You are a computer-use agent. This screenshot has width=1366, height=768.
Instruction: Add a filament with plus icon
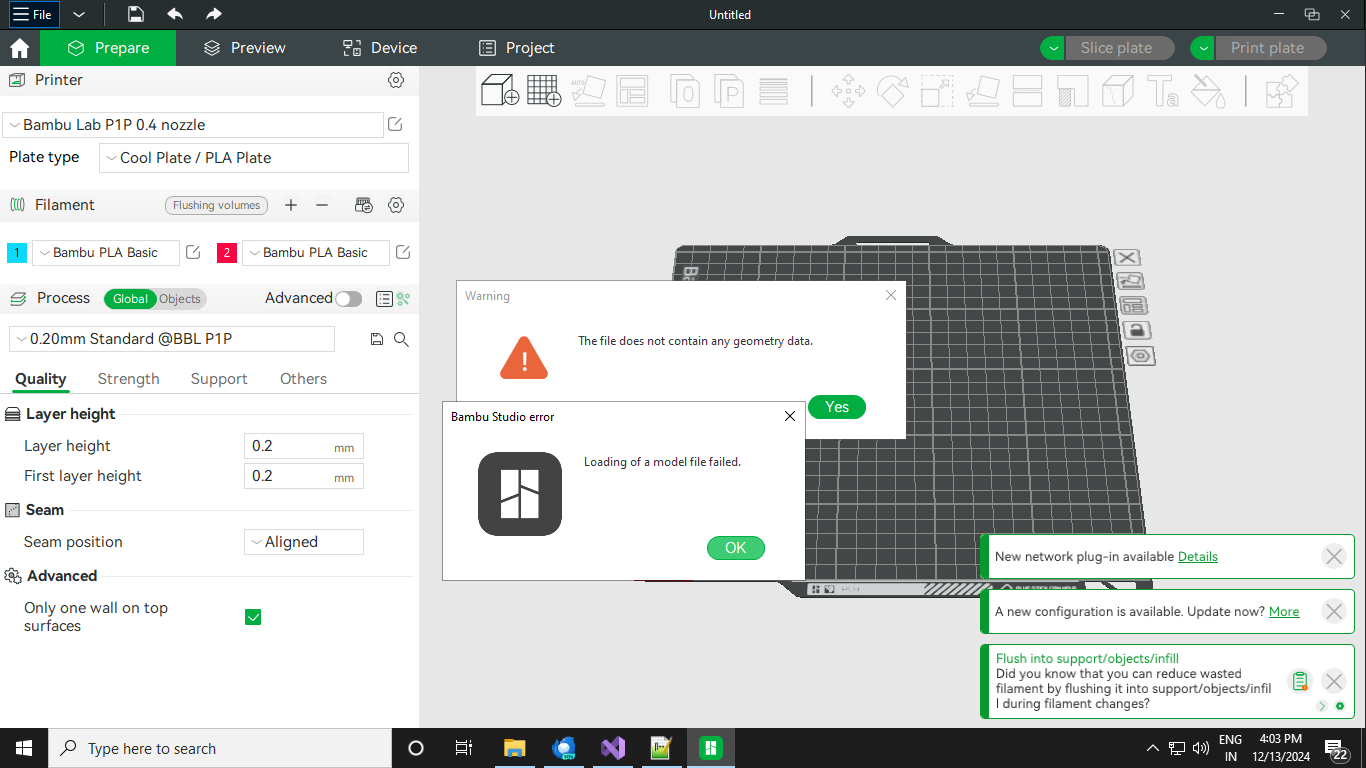(291, 205)
